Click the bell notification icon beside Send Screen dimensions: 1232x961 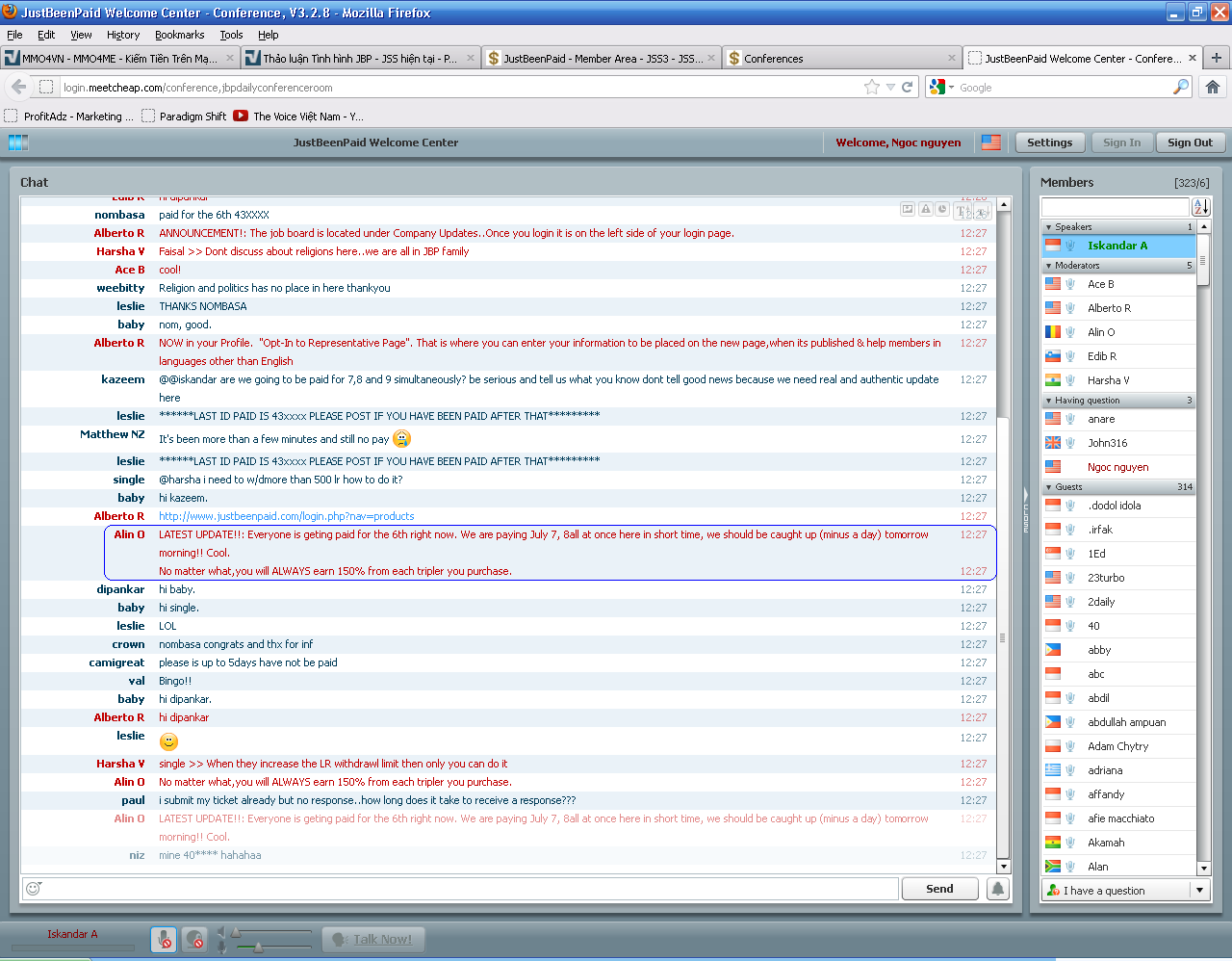(998, 889)
